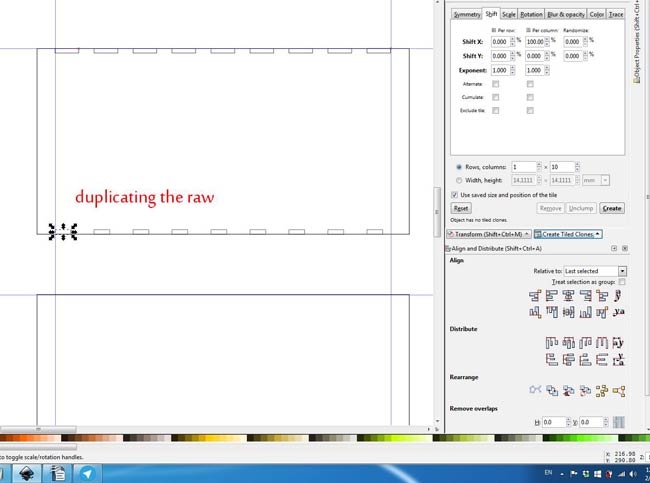The image size is (650, 483).
Task: Distribute left edges equidistantly
Action: pyautogui.click(x=551, y=343)
